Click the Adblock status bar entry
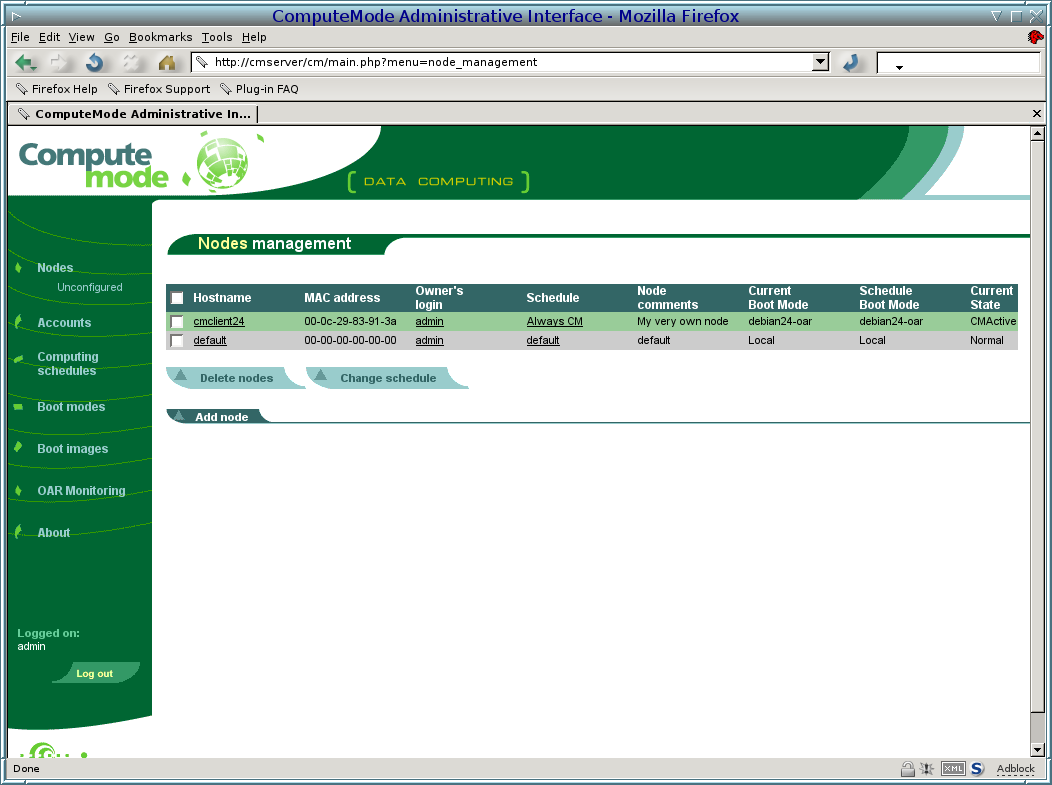1052x785 pixels. [x=1015, y=769]
